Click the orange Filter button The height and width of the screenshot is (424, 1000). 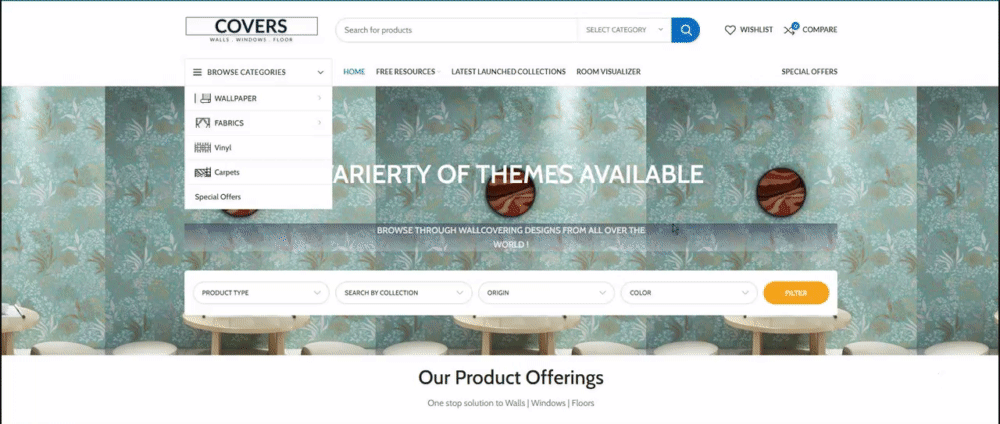[796, 293]
